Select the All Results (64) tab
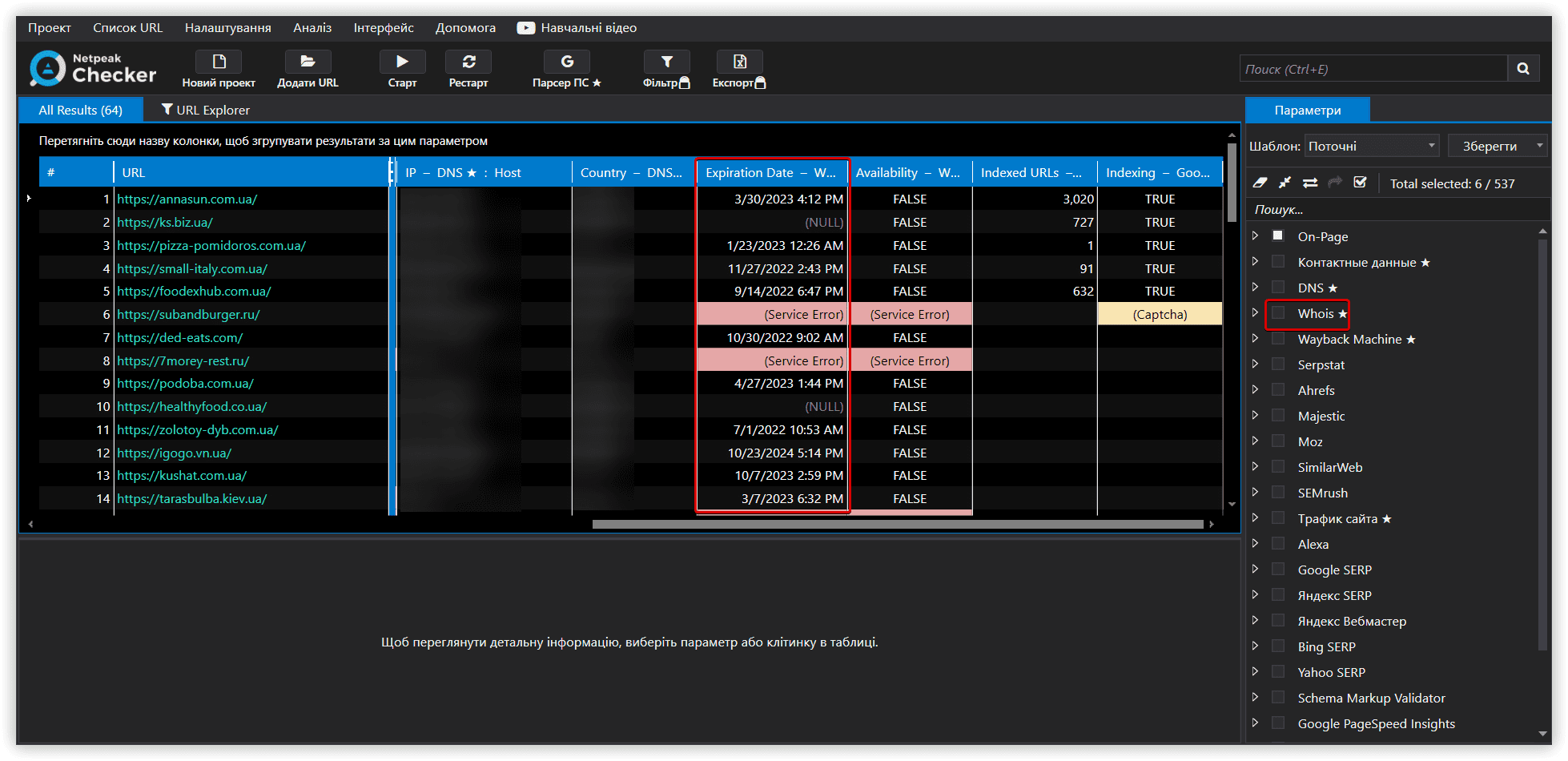Image resolution: width=1568 pixels, height=761 pixels. [x=81, y=110]
